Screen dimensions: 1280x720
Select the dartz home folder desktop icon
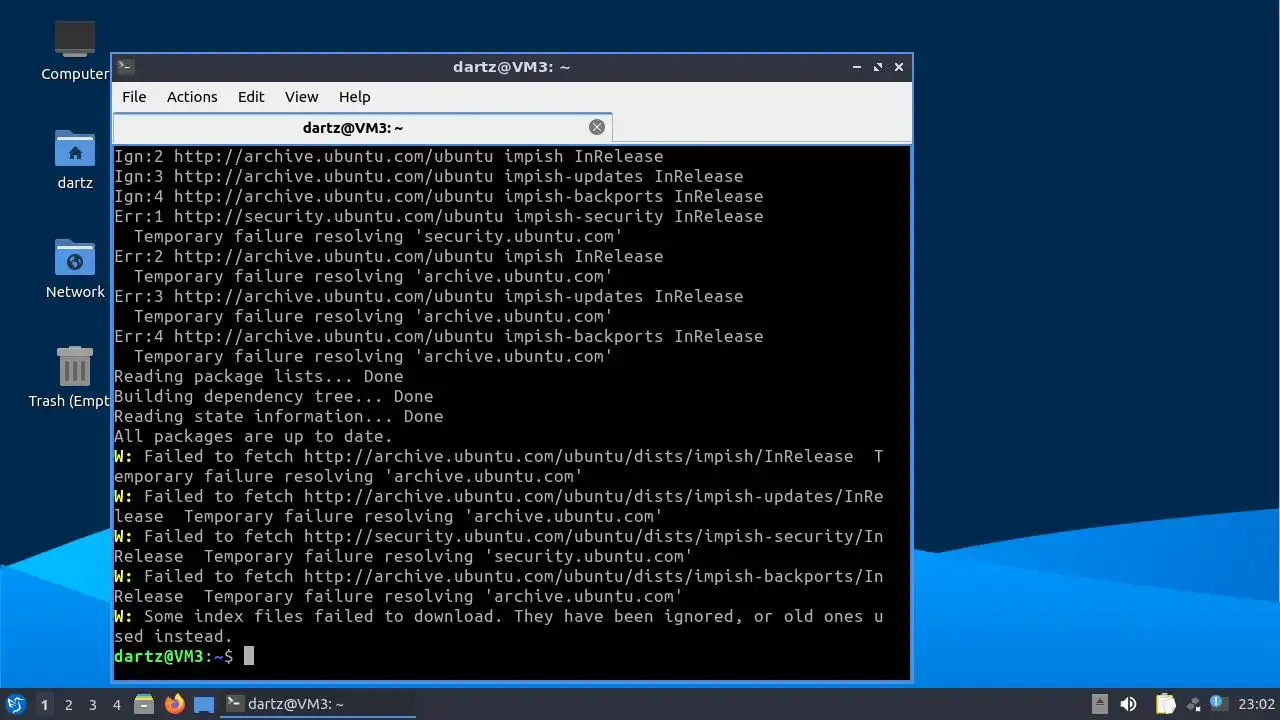(75, 159)
